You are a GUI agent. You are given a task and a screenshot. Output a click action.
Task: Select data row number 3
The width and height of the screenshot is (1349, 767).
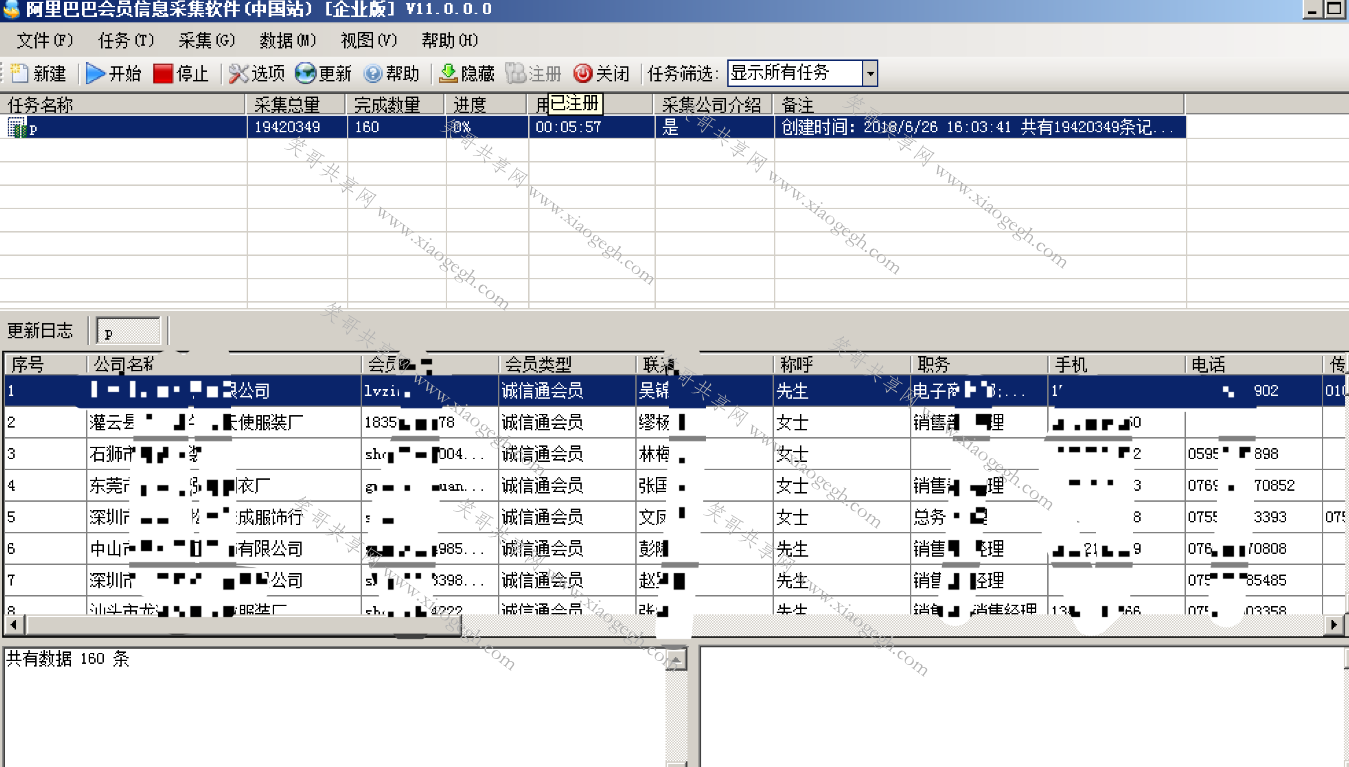[674, 454]
